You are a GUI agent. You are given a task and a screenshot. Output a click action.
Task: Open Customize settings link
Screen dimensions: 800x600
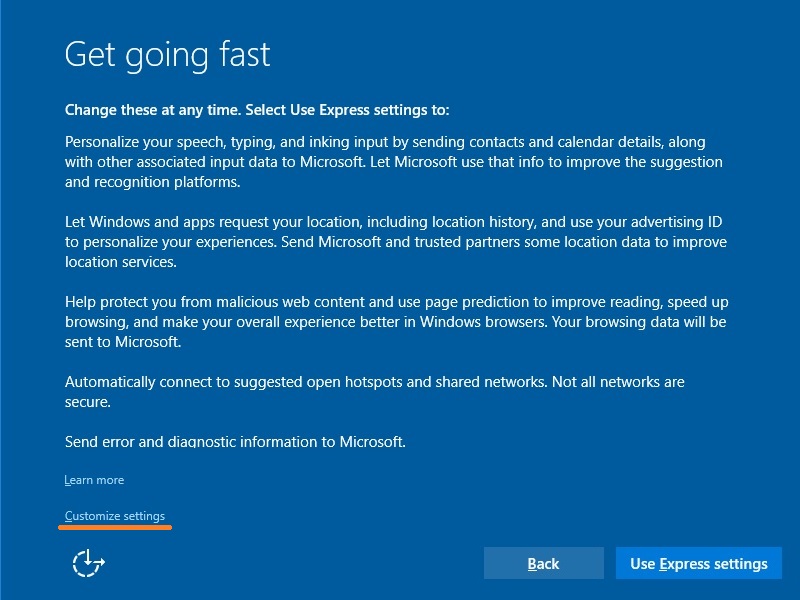pyautogui.click(x=115, y=516)
